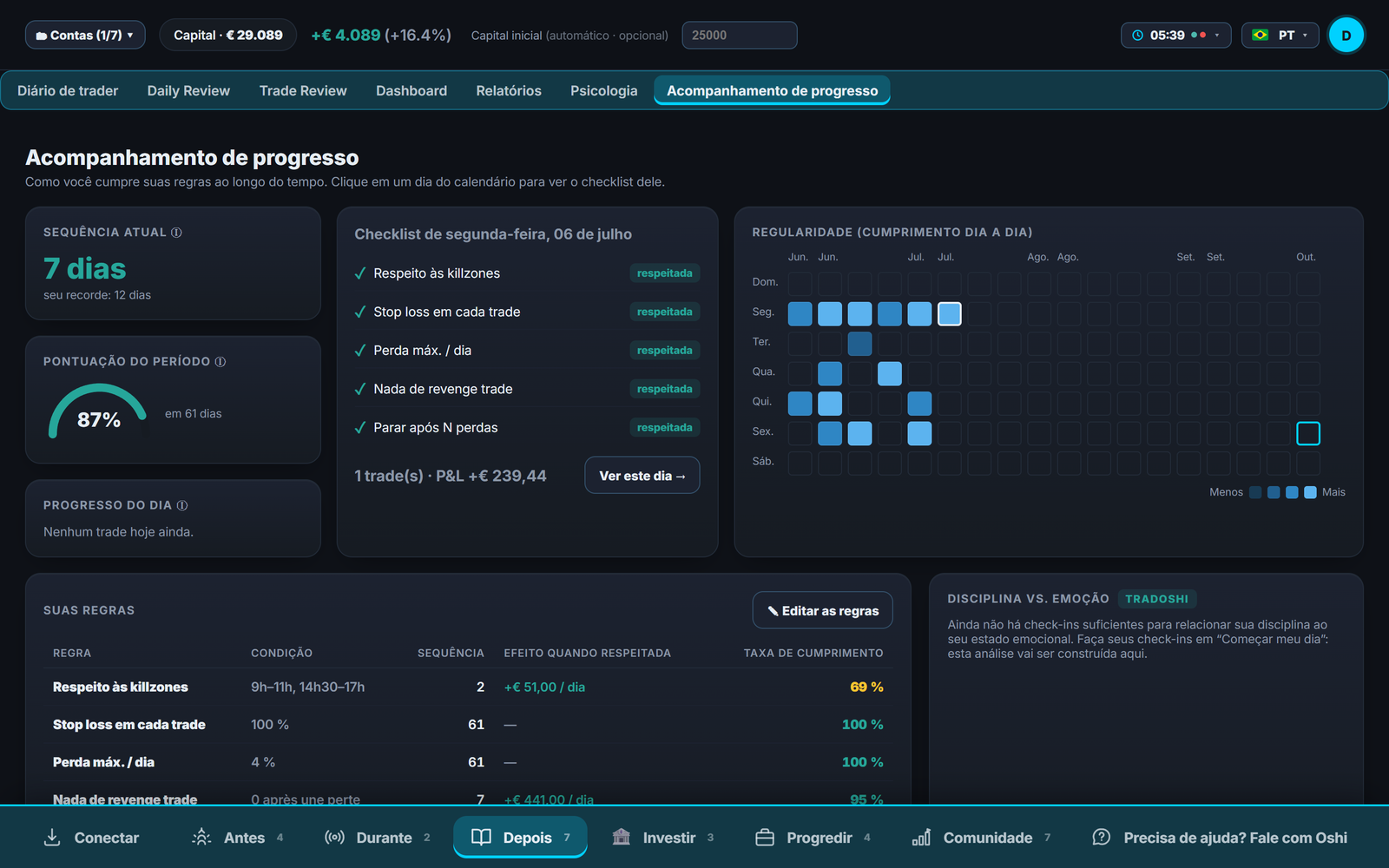Click the 87% score gauge
1389x868 pixels.
pos(98,413)
